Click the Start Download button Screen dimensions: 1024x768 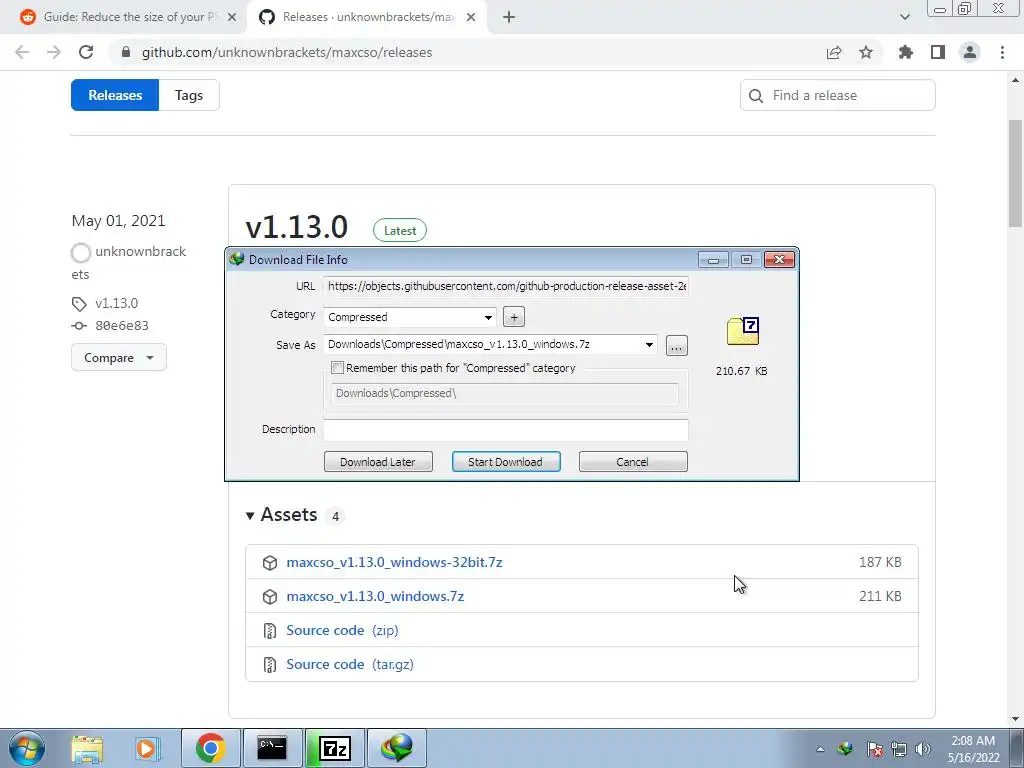tap(506, 462)
